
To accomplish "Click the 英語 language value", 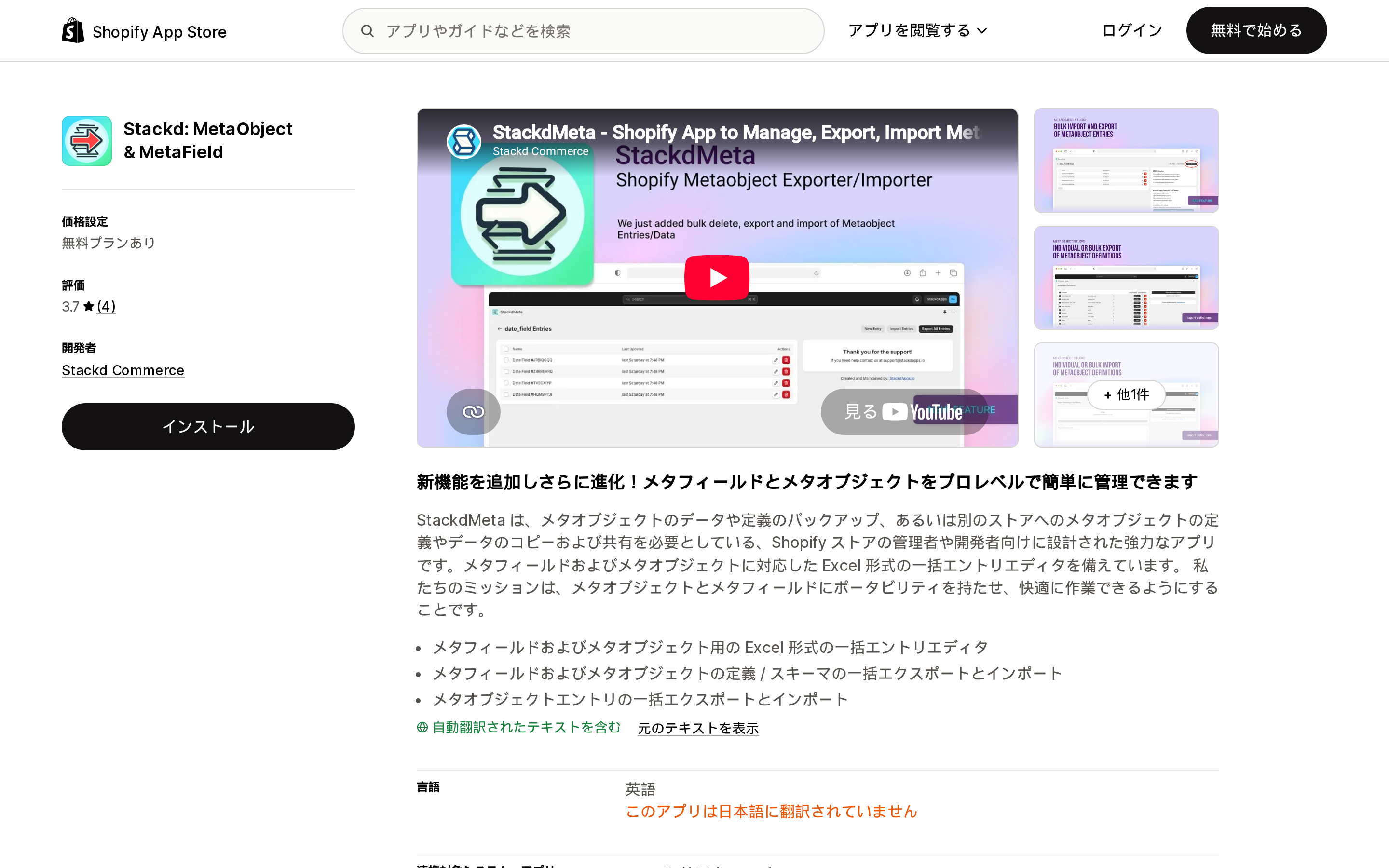I will tap(640, 789).
